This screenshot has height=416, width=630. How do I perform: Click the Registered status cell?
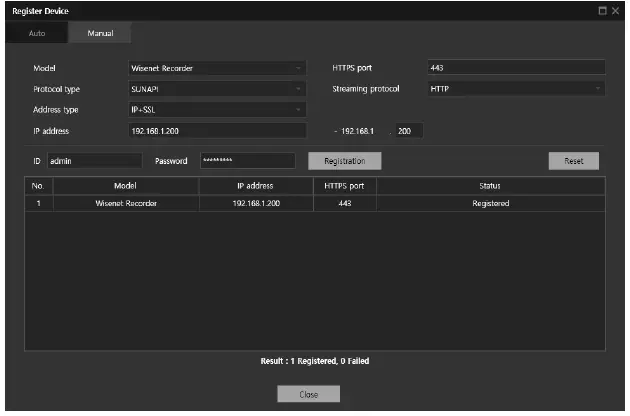491,204
